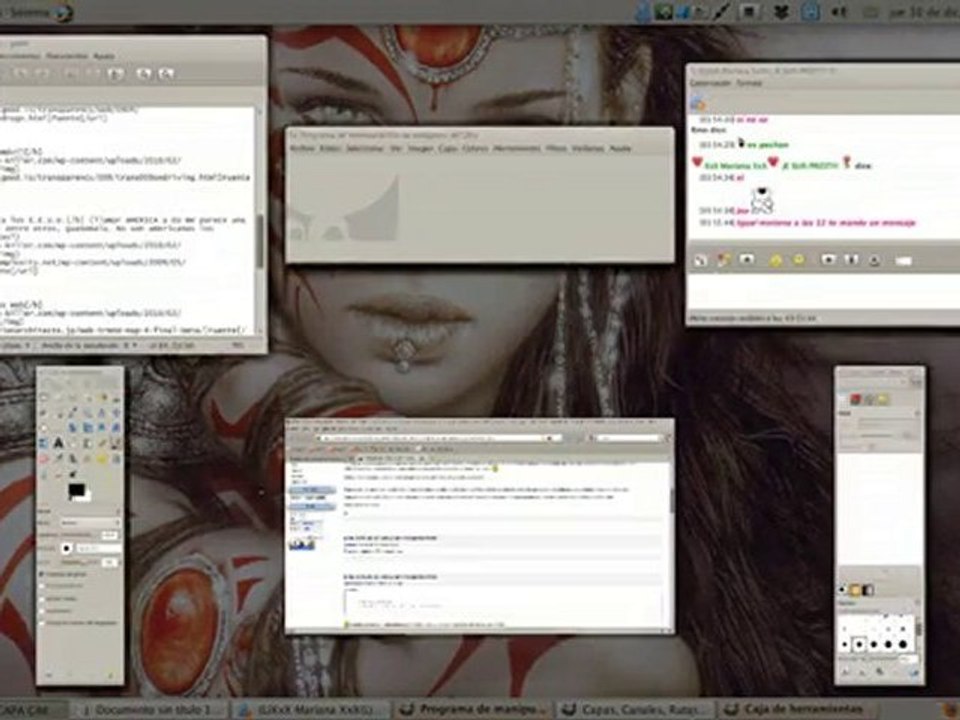Select the Blend gradient tool in toolbox
The height and width of the screenshot is (720, 960).
[x=88, y=443]
